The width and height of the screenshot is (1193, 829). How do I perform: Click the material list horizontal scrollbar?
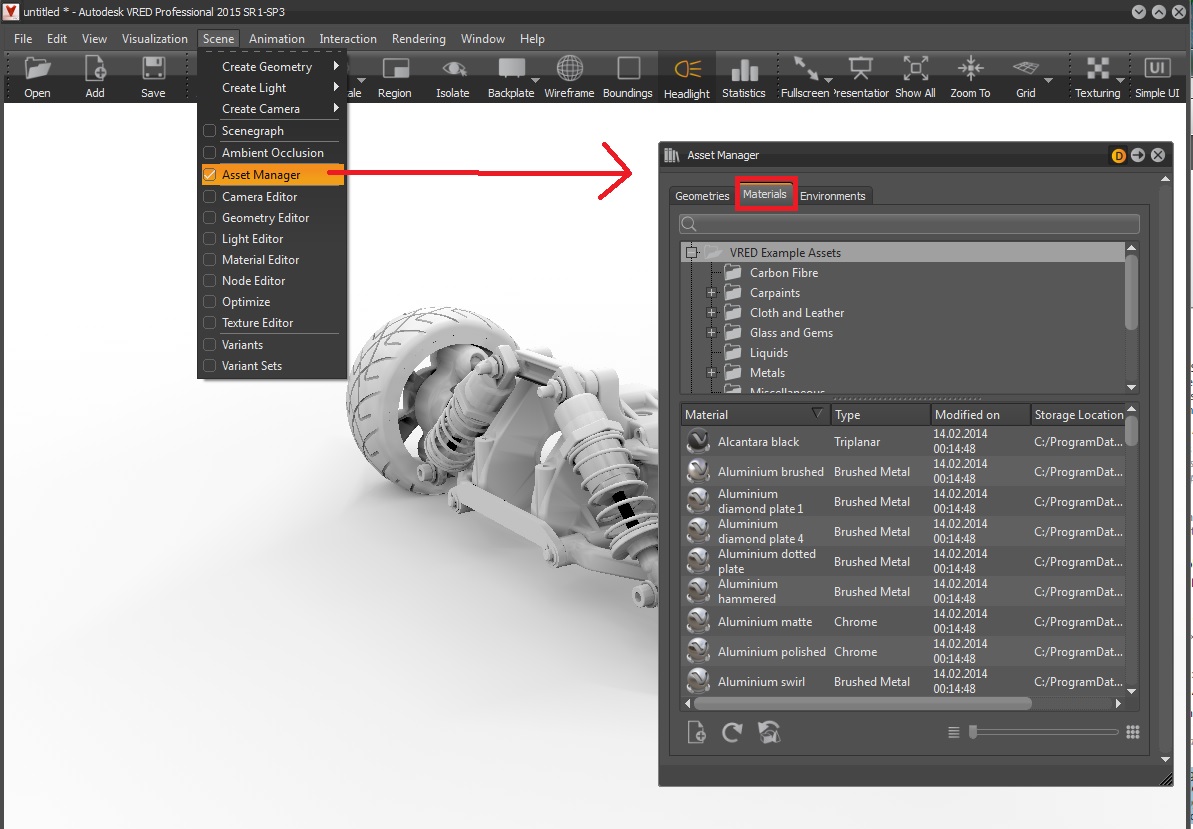[x=862, y=704]
